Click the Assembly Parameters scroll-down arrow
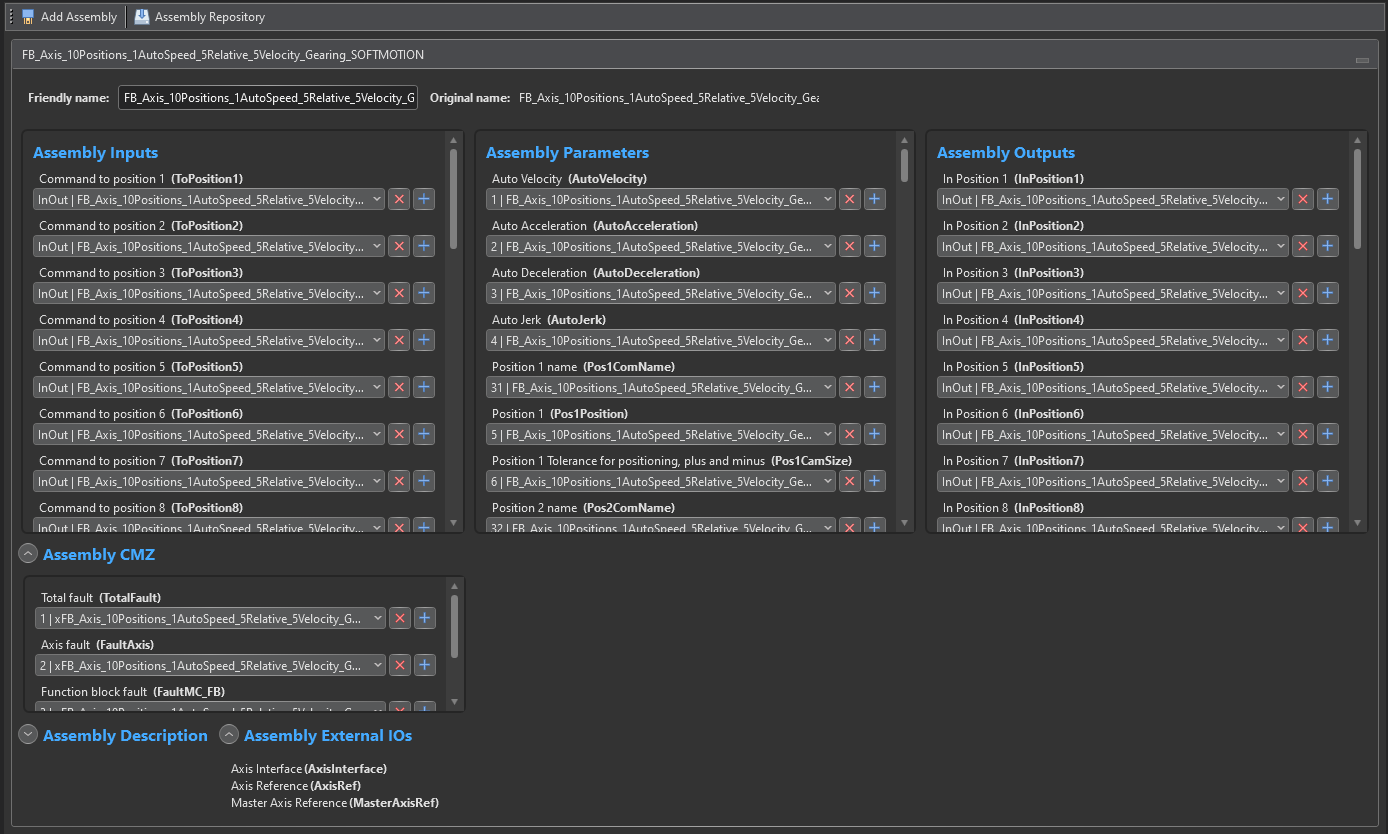Image resolution: width=1388 pixels, height=834 pixels. tap(905, 523)
